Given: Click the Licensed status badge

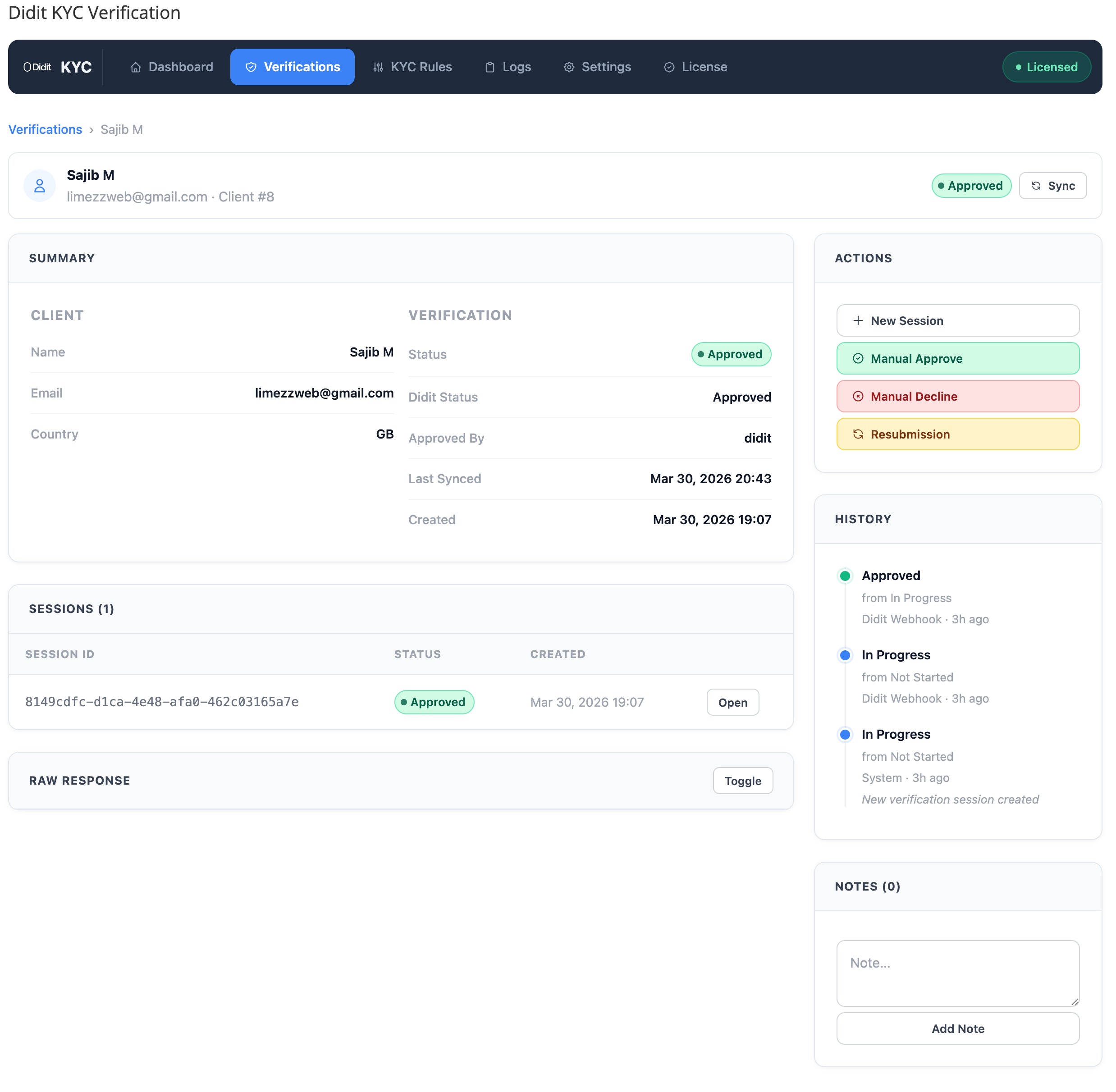Looking at the screenshot, I should 1047,67.
